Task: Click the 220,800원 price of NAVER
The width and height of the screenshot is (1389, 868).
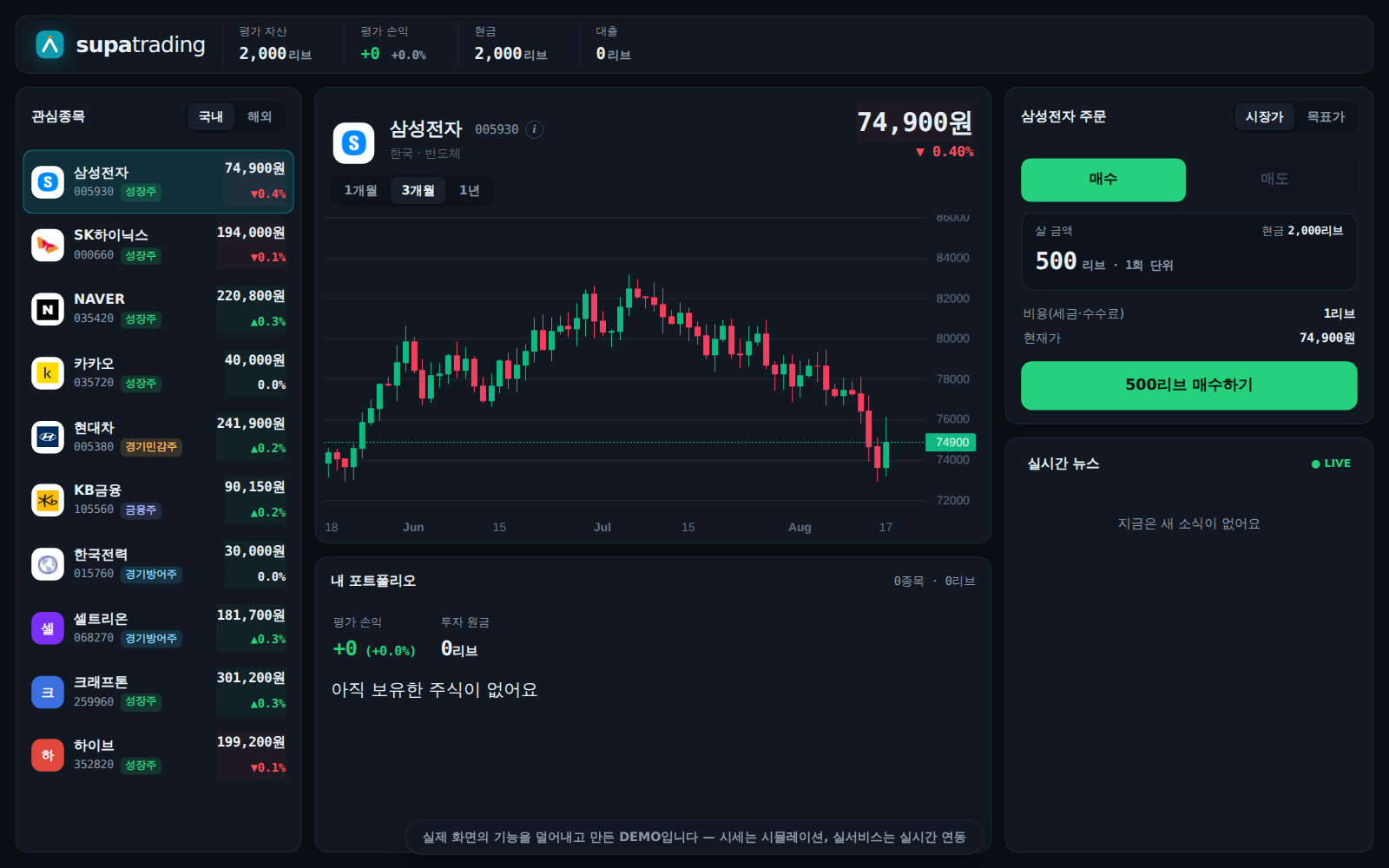Action: [251, 296]
